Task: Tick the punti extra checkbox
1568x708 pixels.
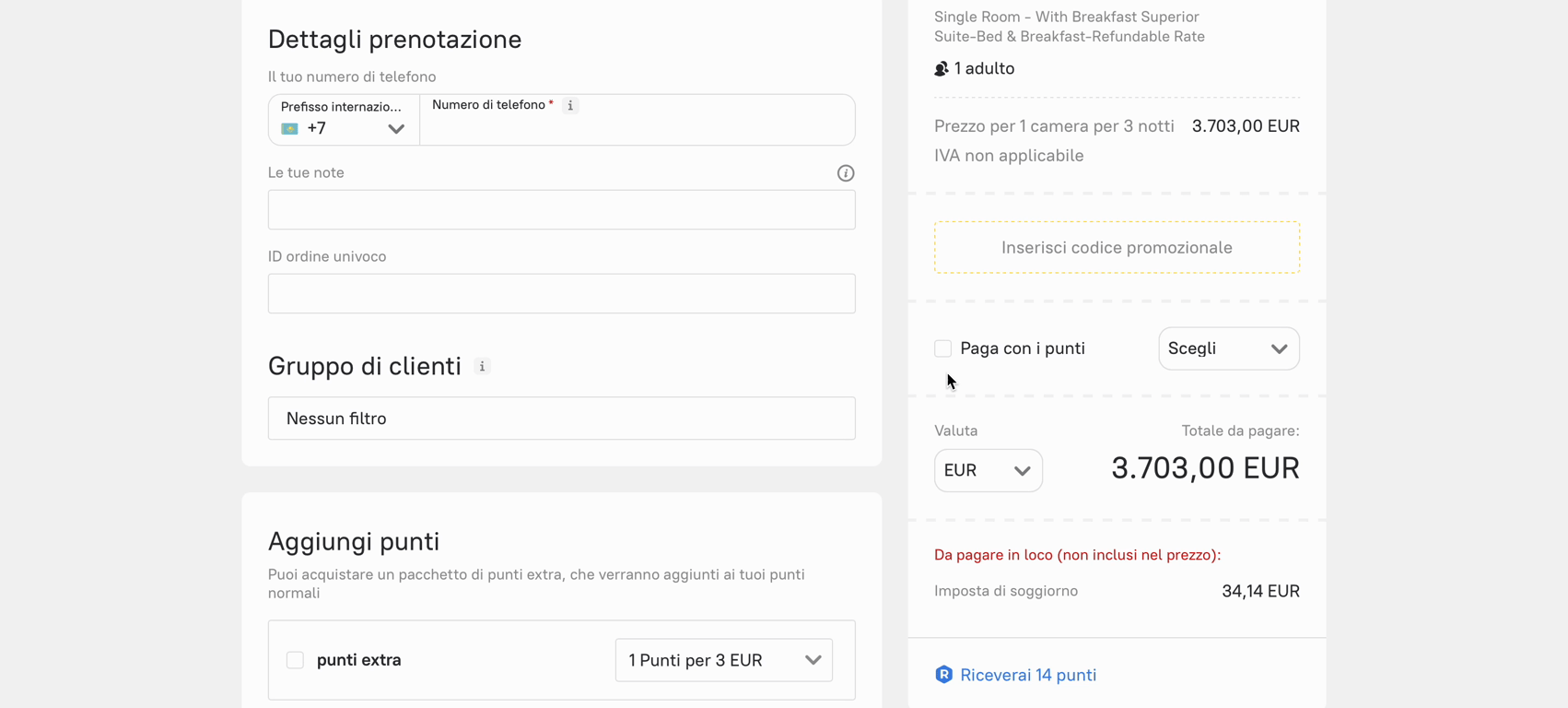Action: pos(295,660)
